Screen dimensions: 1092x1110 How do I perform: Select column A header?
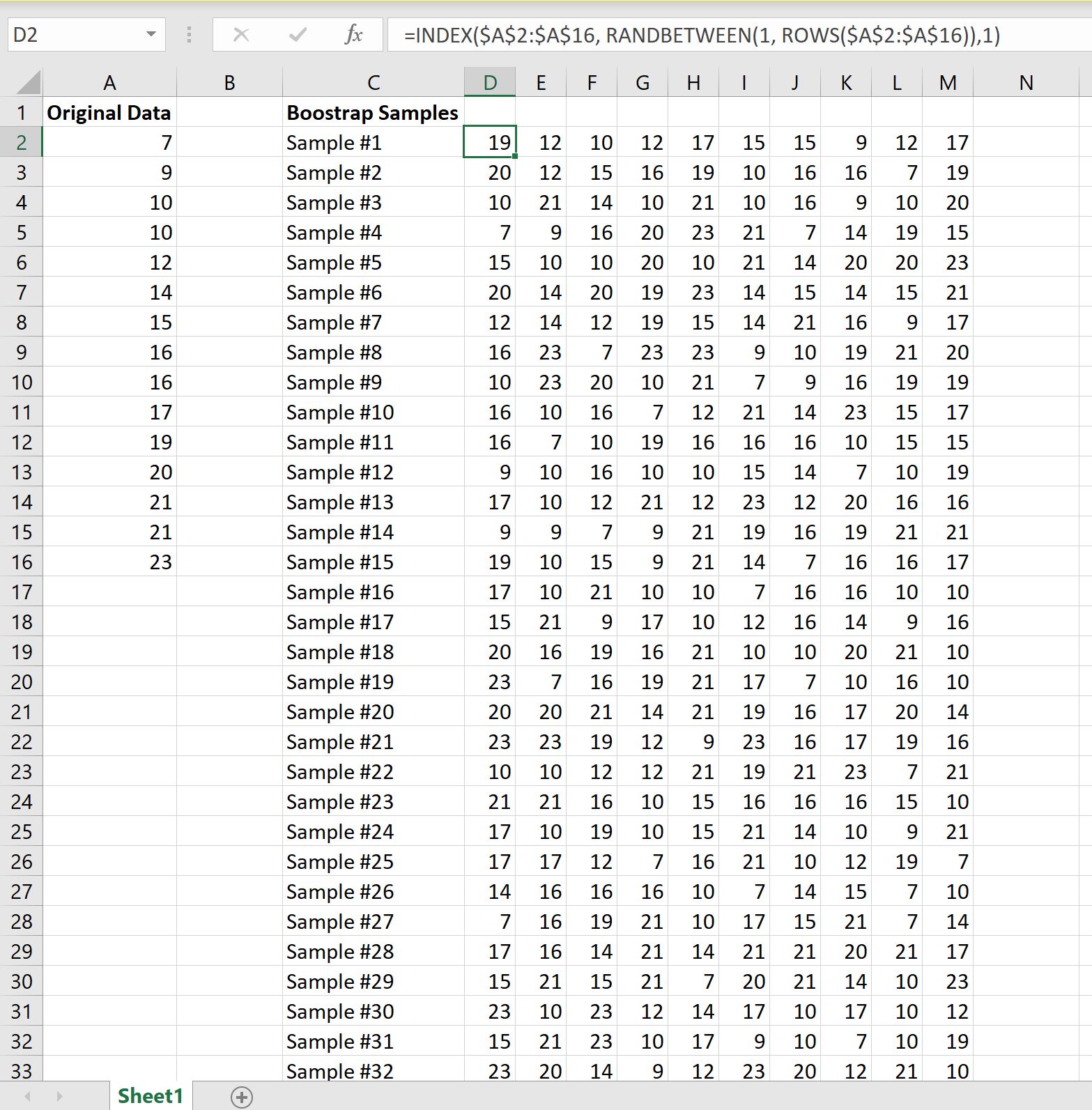[109, 82]
